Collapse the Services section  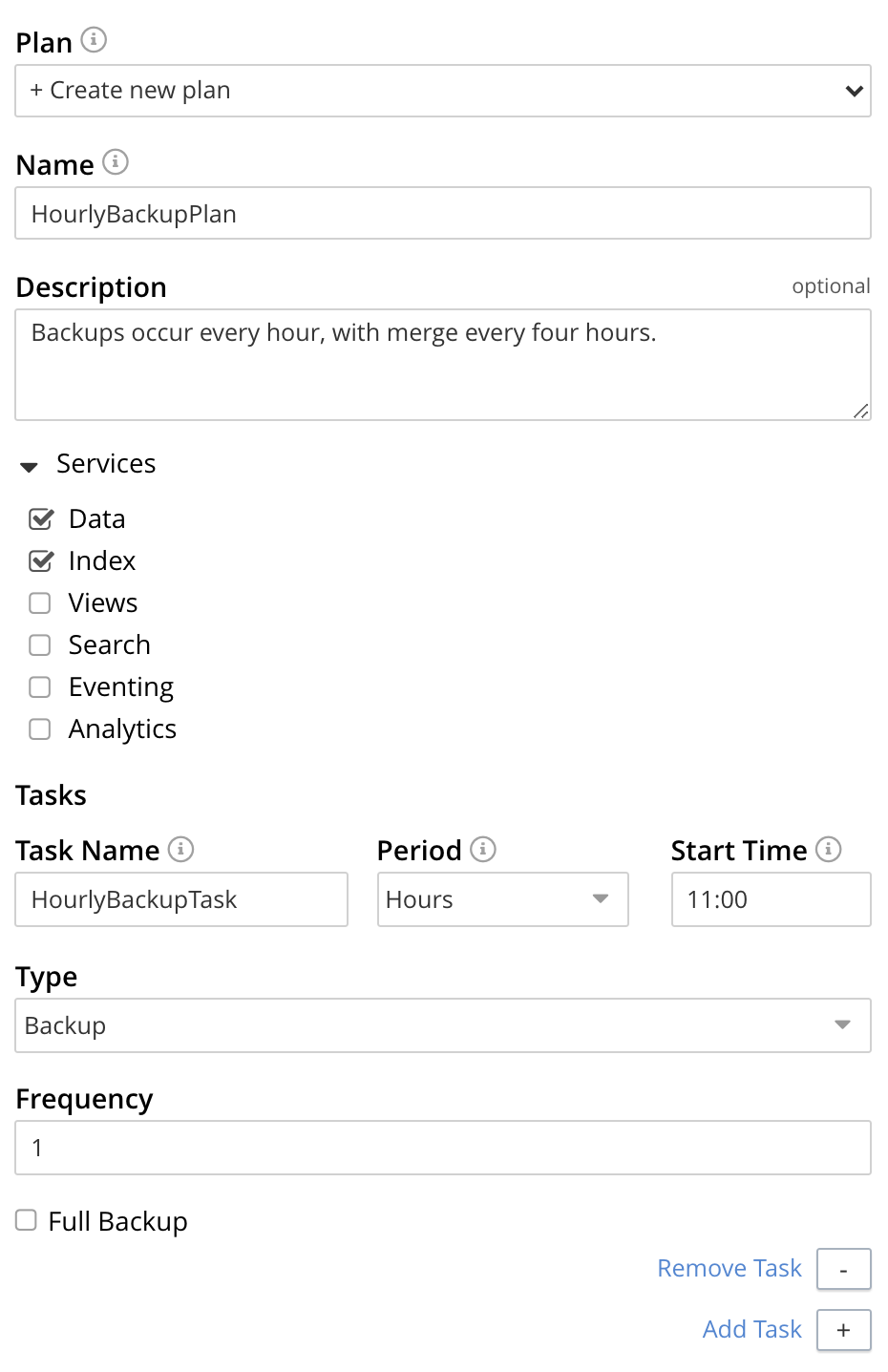pos(30,466)
